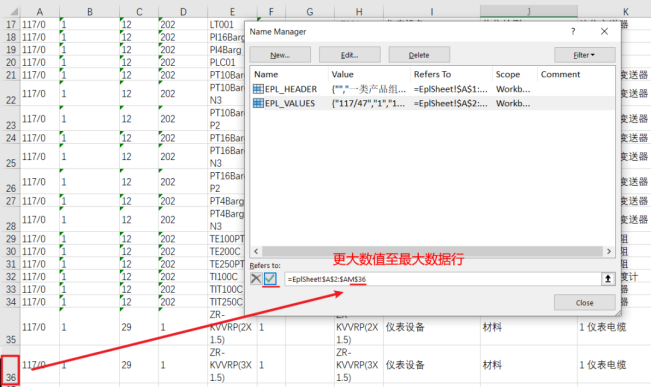Sort by the Value column header
The width and height of the screenshot is (651, 387).
click(369, 74)
